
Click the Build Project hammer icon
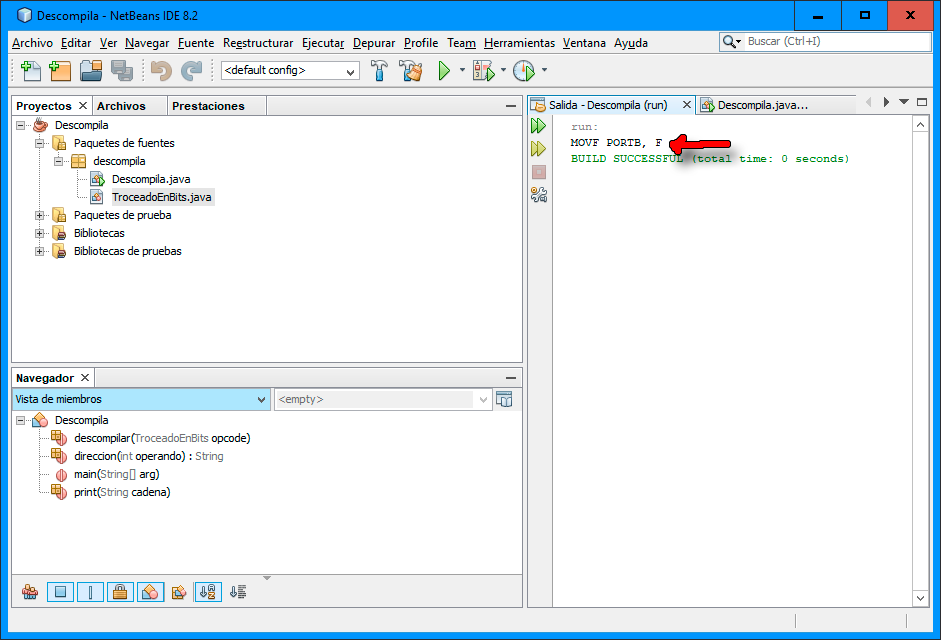[x=379, y=71]
